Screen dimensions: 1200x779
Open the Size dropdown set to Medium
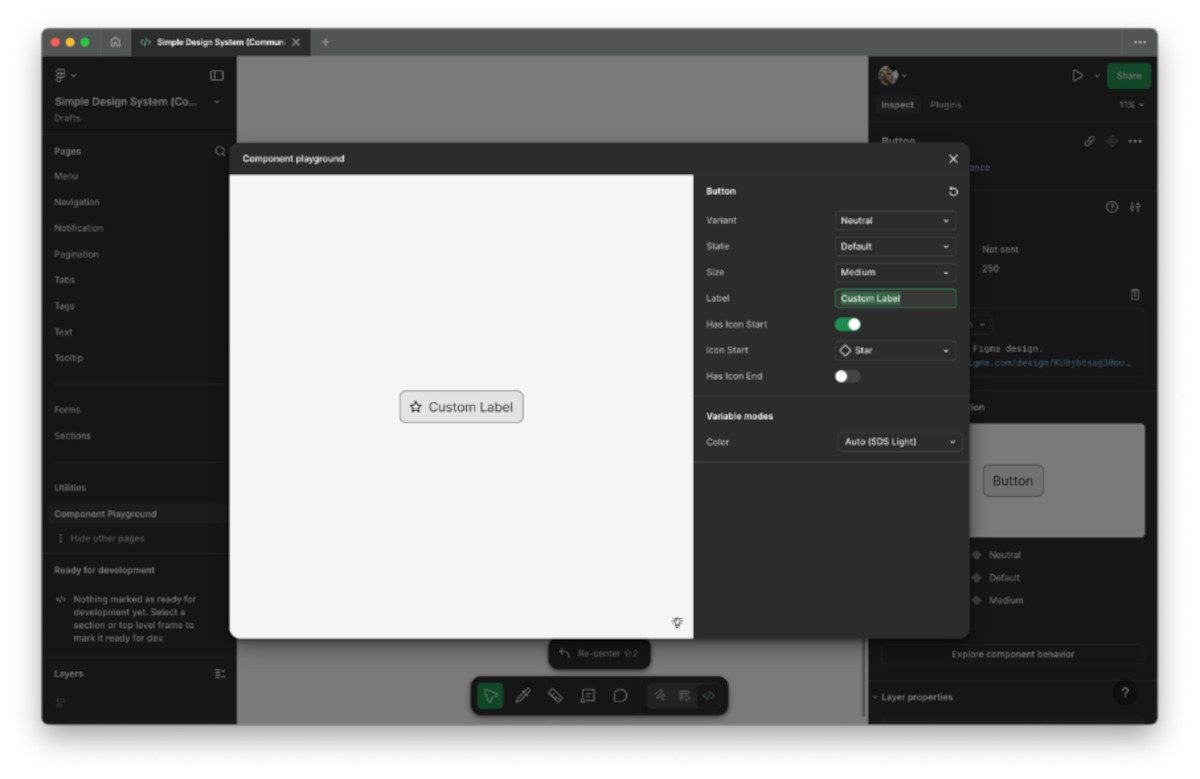(895, 272)
